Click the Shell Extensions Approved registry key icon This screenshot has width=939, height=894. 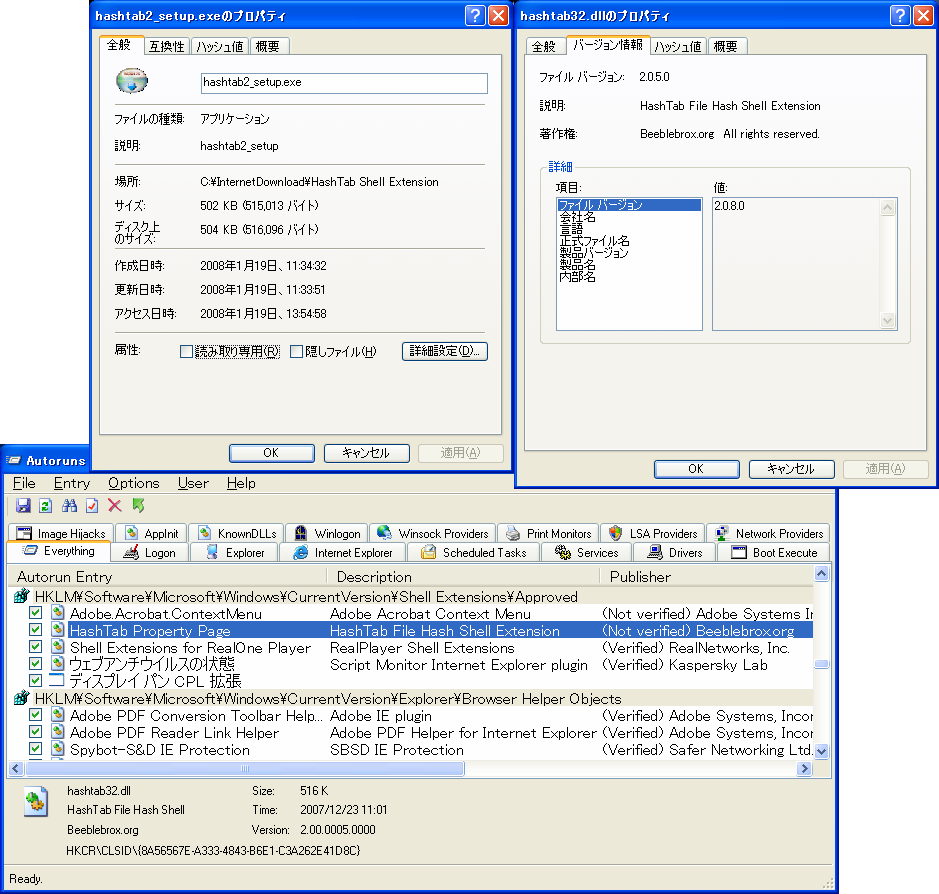coord(22,596)
